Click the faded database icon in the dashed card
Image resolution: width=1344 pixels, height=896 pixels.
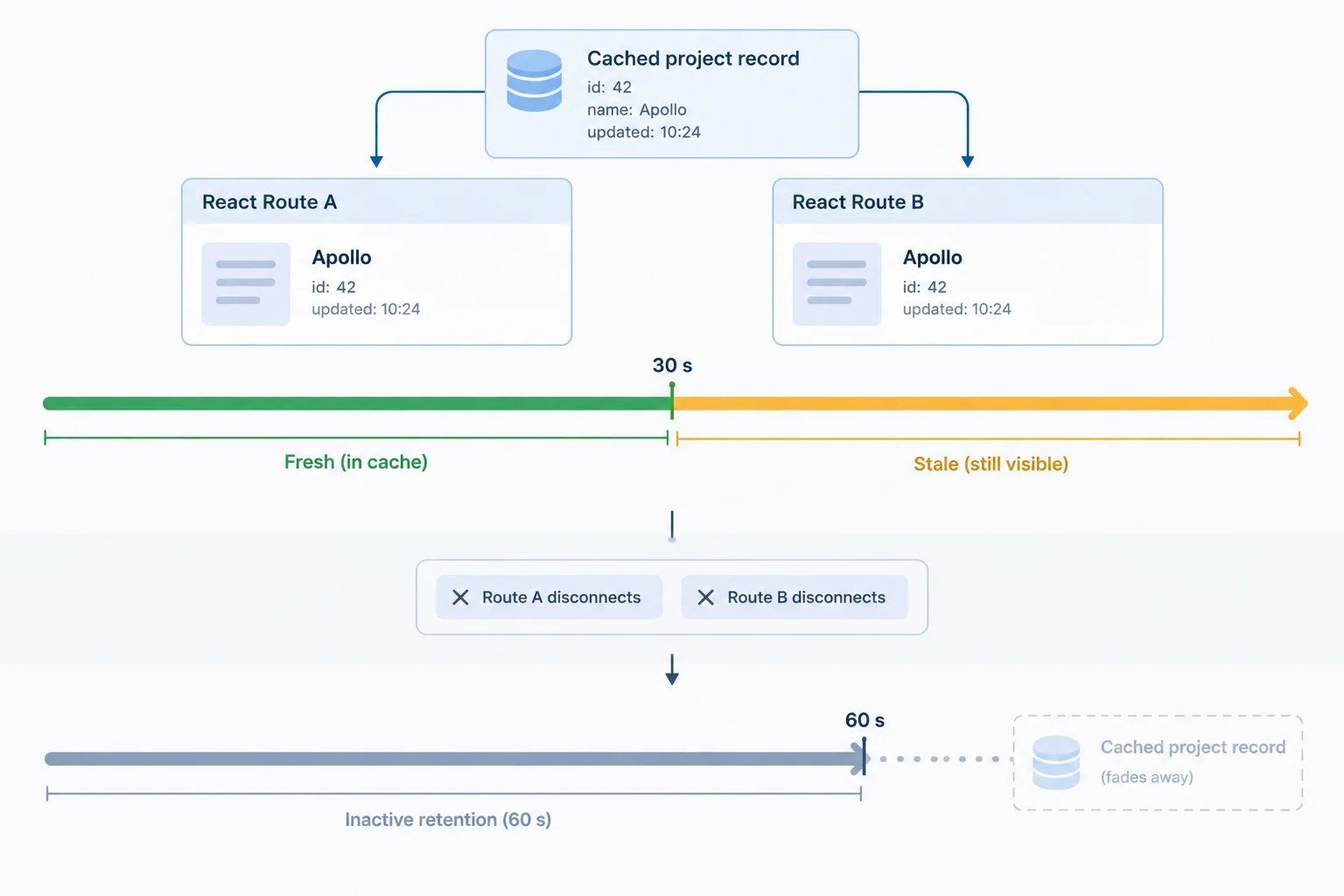(1056, 763)
